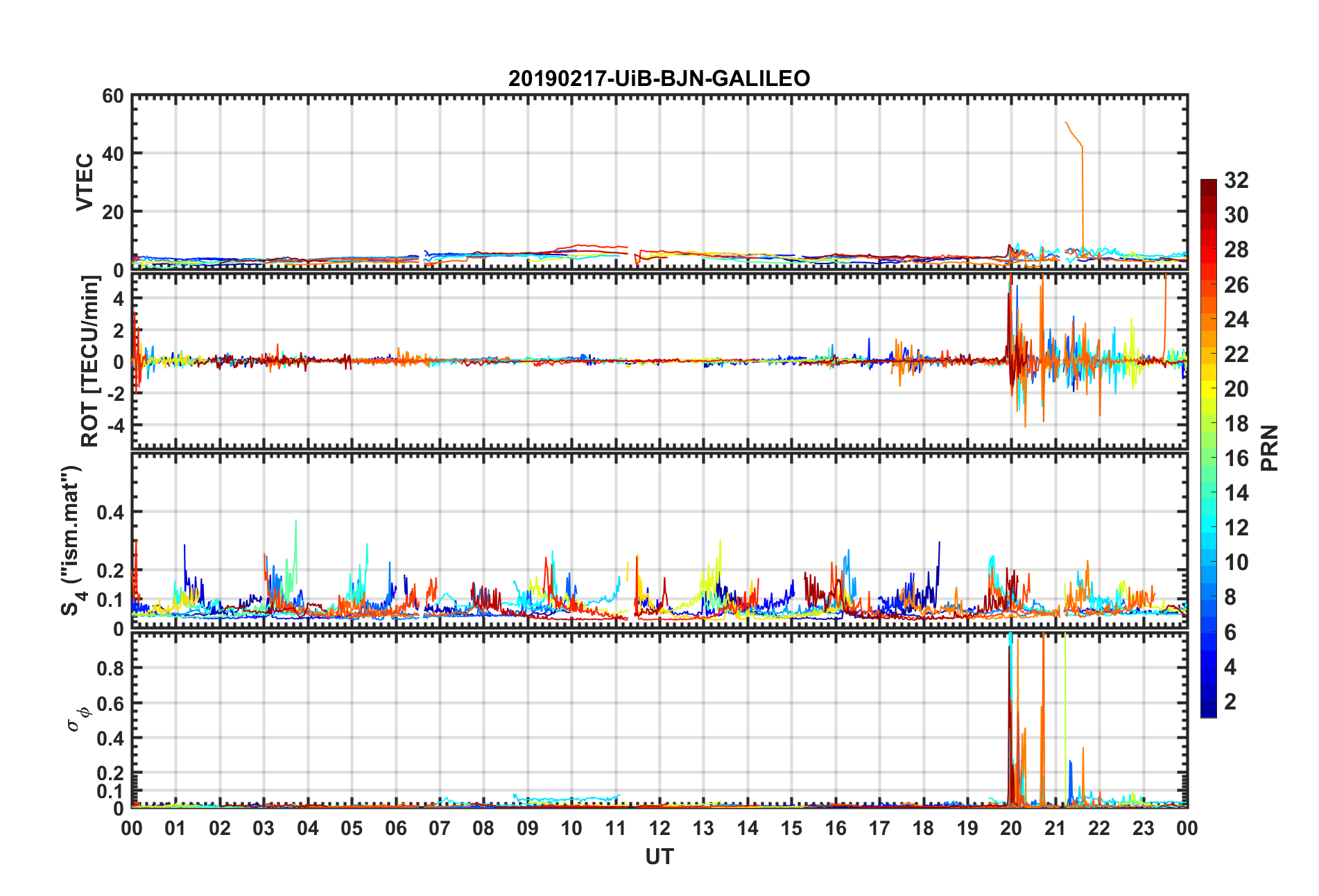The width and height of the screenshot is (1319, 896).
Task: Click the PRN colorbar label
Action: click(x=1268, y=448)
